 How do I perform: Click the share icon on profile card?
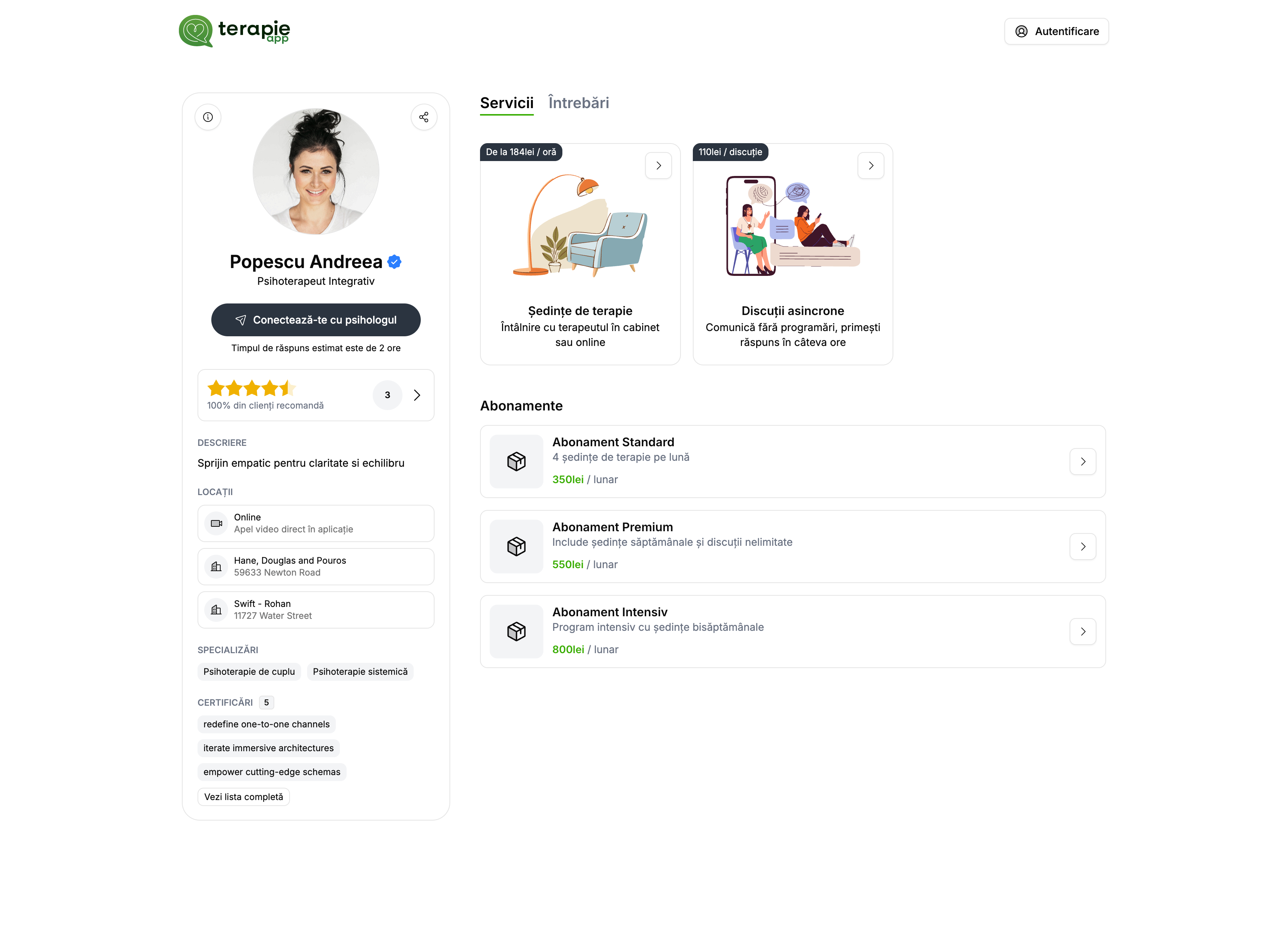(424, 117)
